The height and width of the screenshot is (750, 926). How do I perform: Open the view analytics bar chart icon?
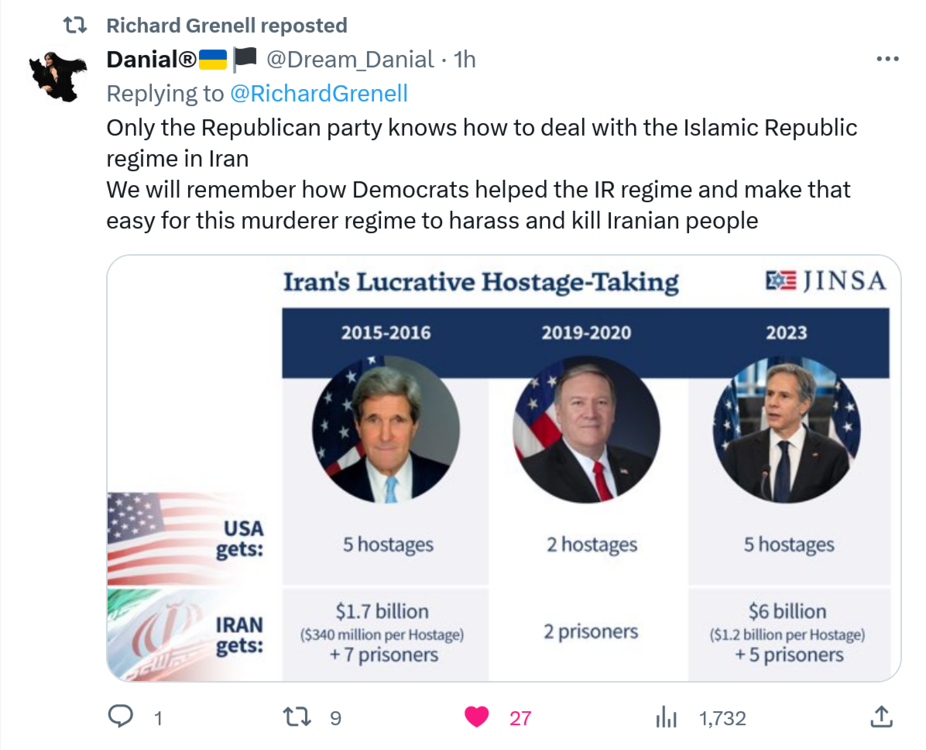(666, 716)
